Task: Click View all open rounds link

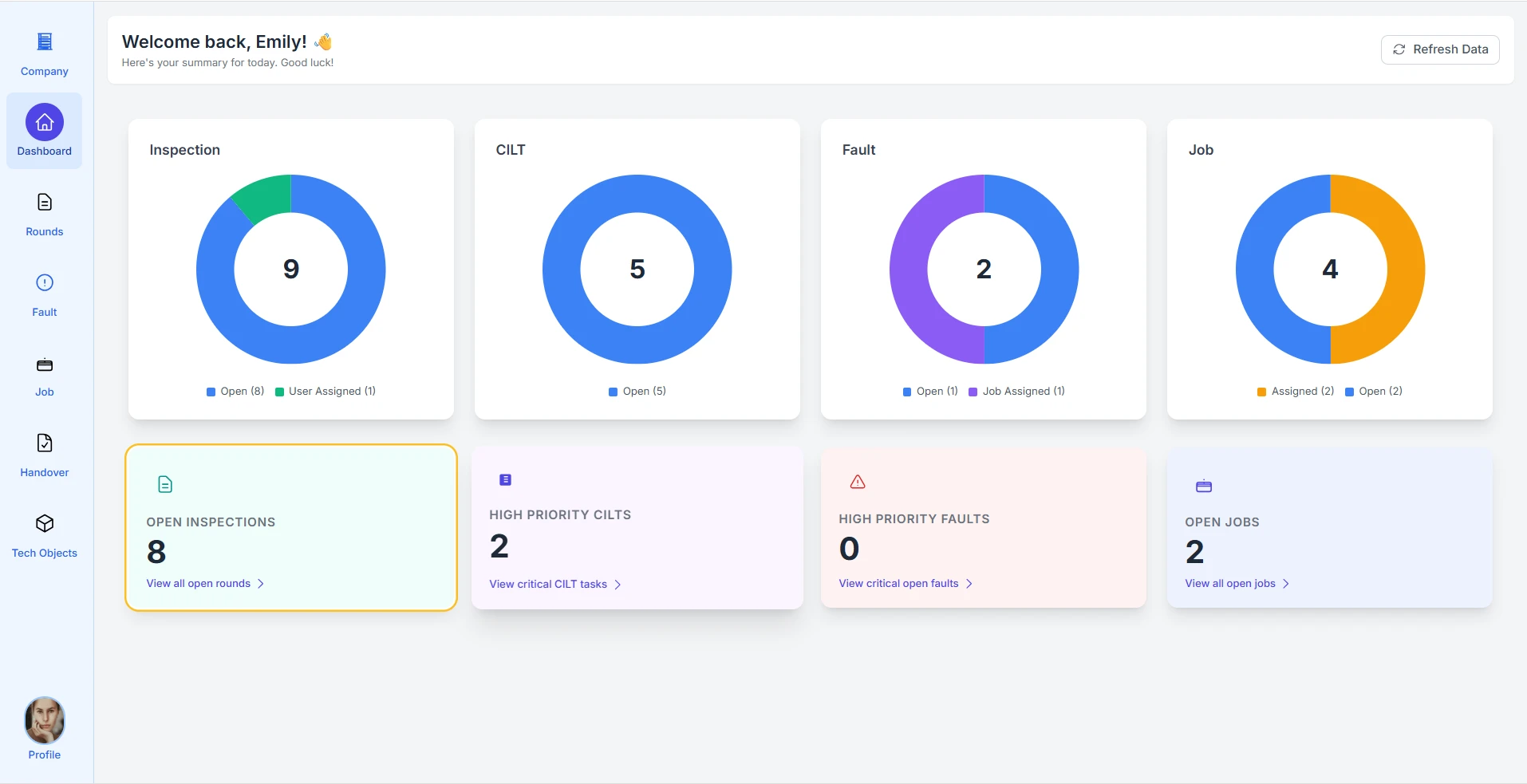Action: click(199, 584)
